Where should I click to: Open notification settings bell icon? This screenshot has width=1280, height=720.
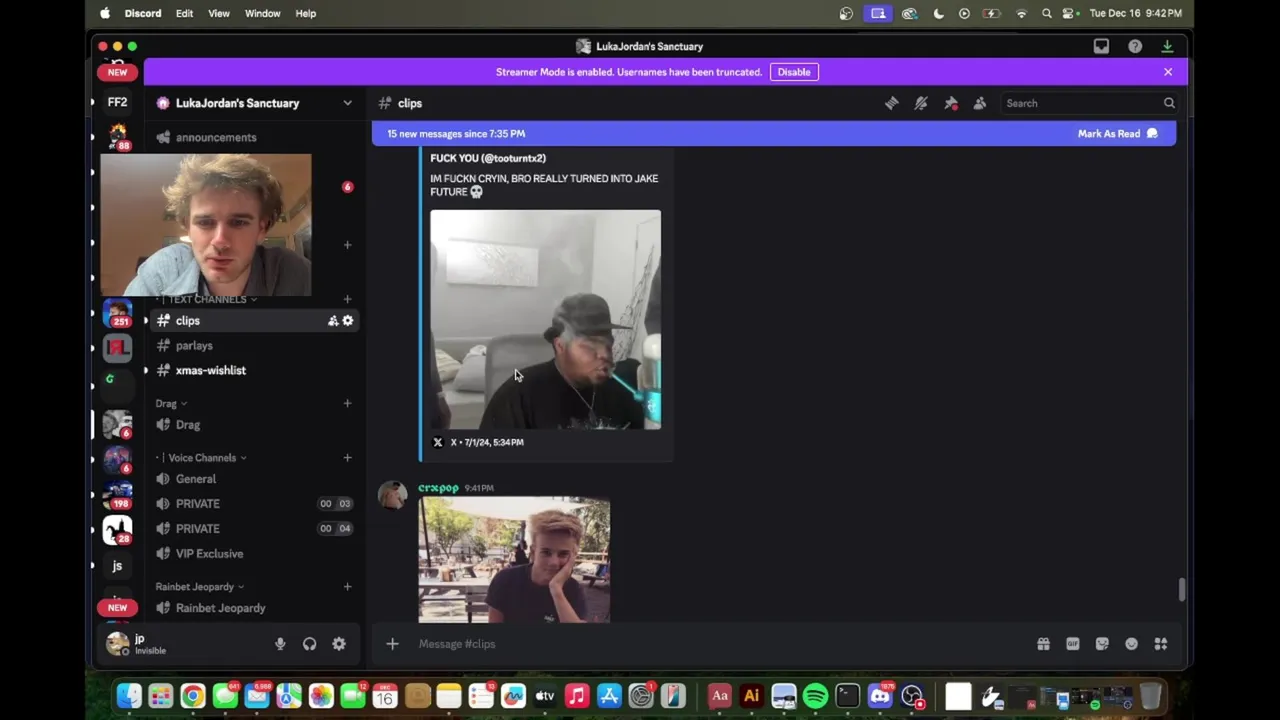tap(921, 103)
